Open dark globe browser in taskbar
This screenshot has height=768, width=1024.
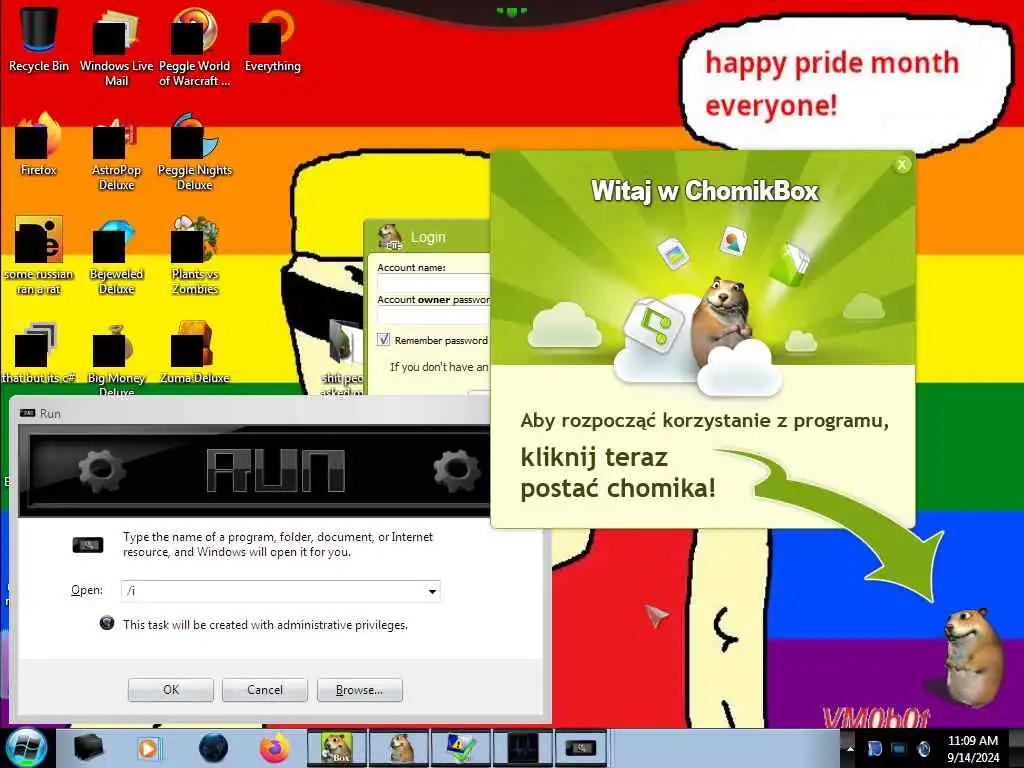coord(213,748)
